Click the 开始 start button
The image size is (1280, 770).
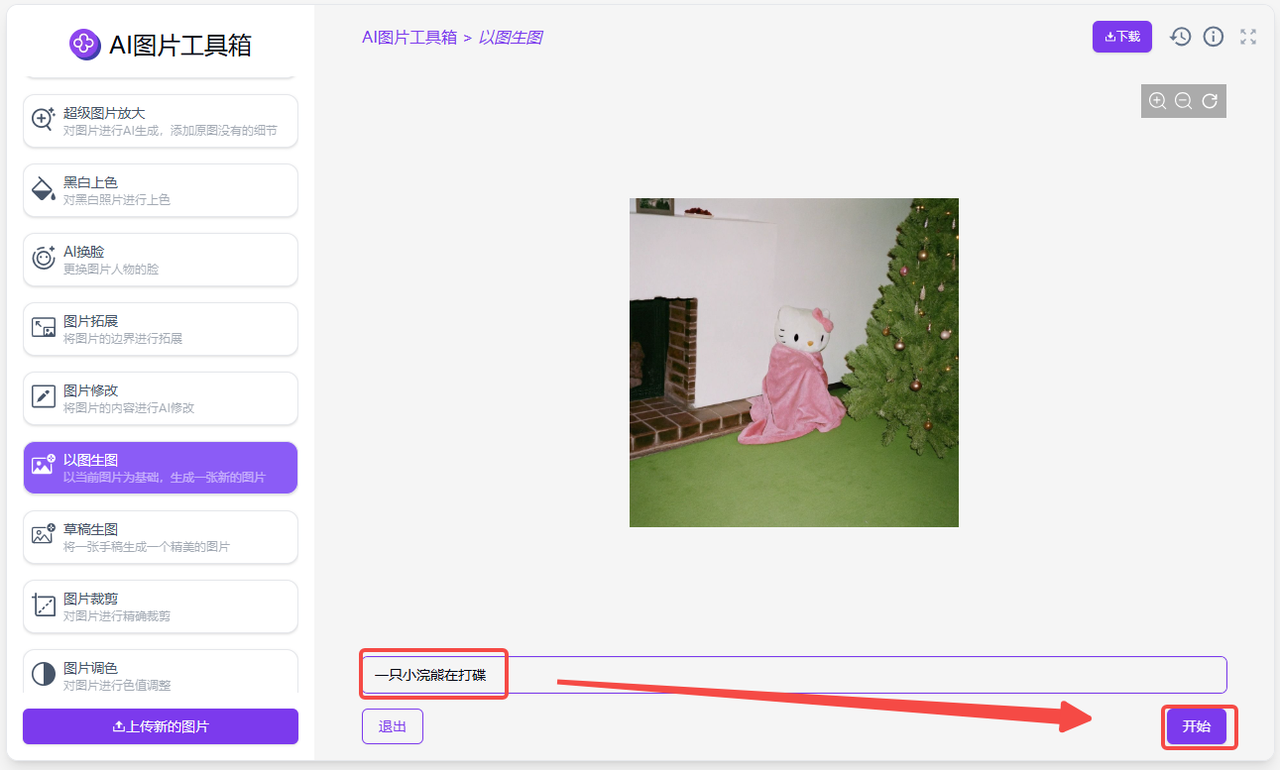pos(1196,727)
